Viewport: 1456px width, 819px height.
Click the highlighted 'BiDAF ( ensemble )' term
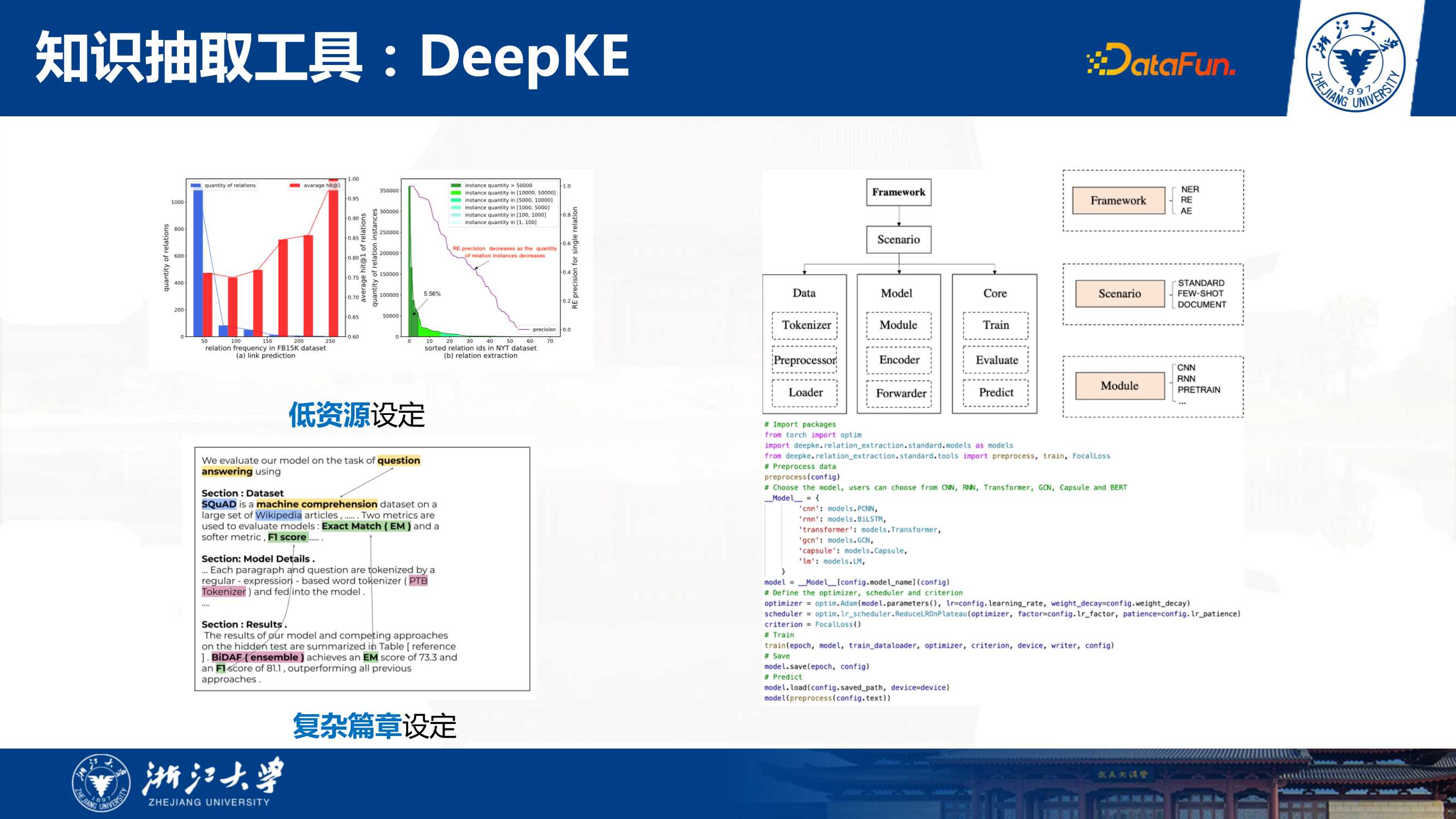tap(258, 657)
